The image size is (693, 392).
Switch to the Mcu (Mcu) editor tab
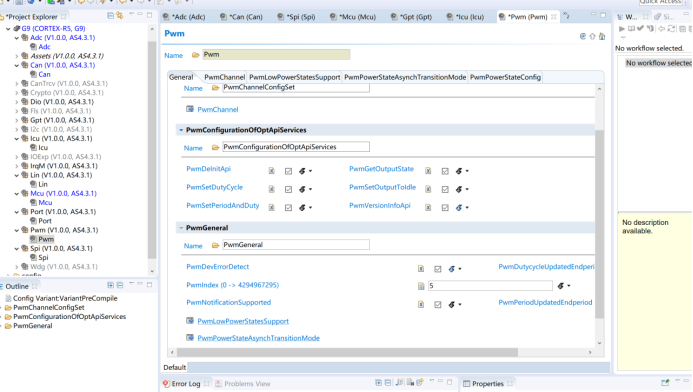(353, 17)
